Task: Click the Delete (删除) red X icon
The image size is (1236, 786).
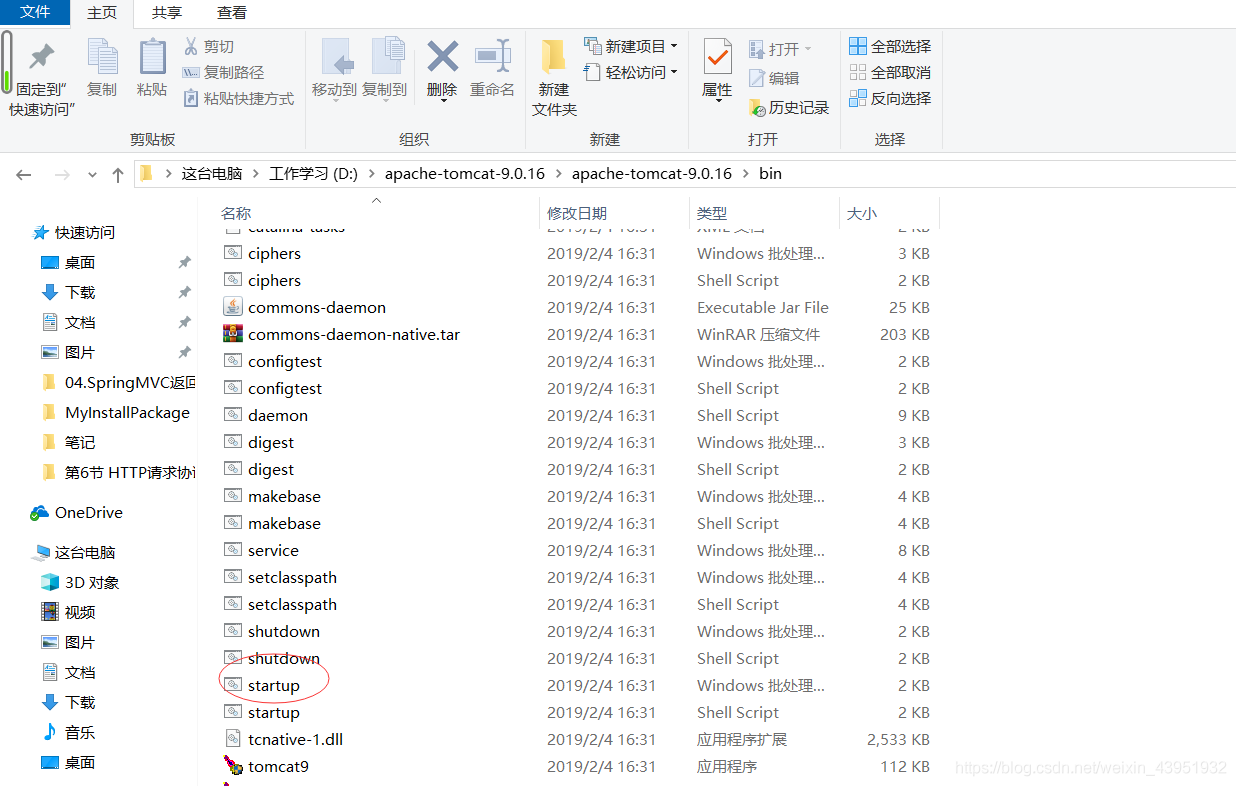Action: click(x=442, y=56)
